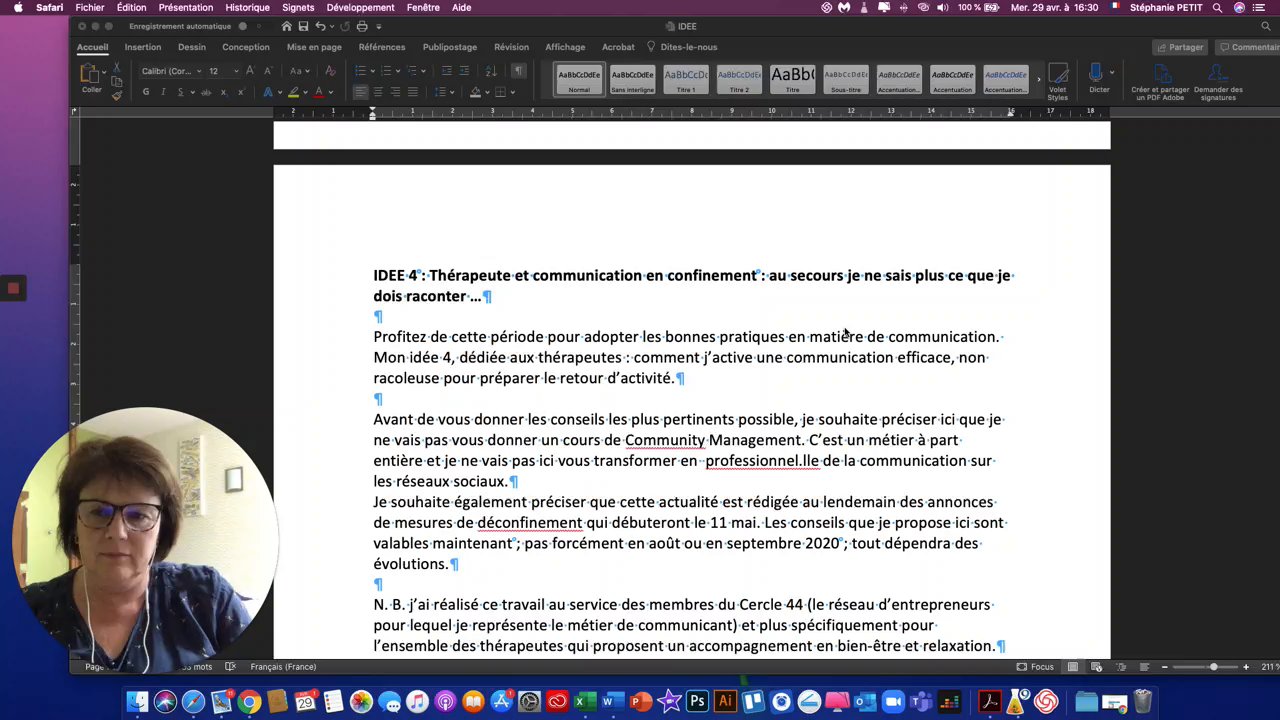The image size is (1280, 720).
Task: Toggle superscript formatting
Action: click(240, 92)
